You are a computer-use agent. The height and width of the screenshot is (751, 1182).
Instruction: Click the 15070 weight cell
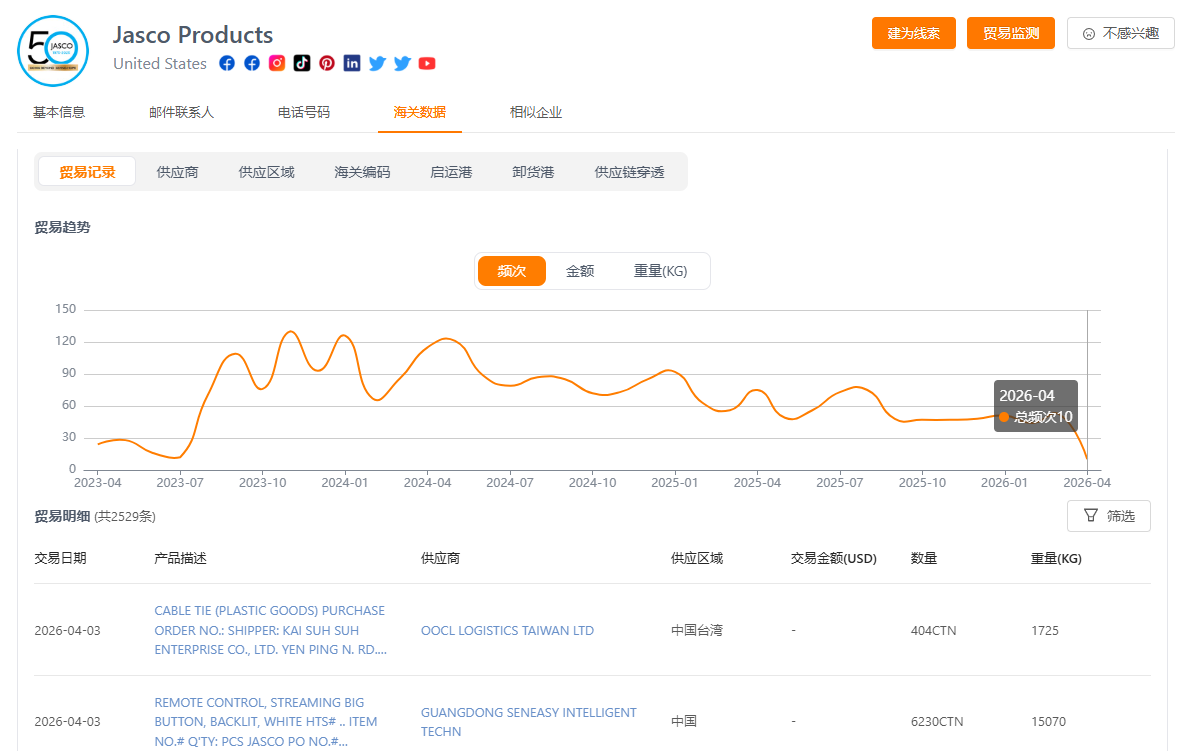tap(1049, 722)
